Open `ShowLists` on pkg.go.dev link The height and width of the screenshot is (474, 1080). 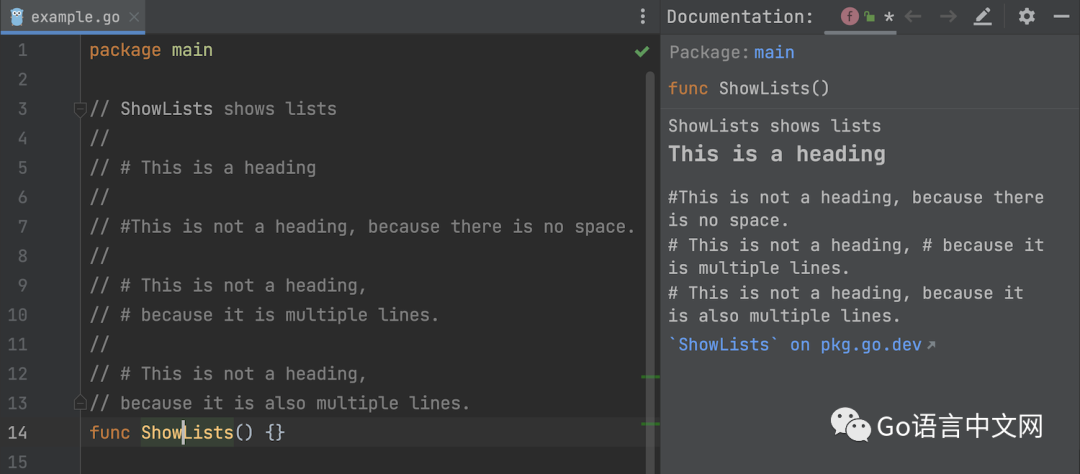coord(802,344)
